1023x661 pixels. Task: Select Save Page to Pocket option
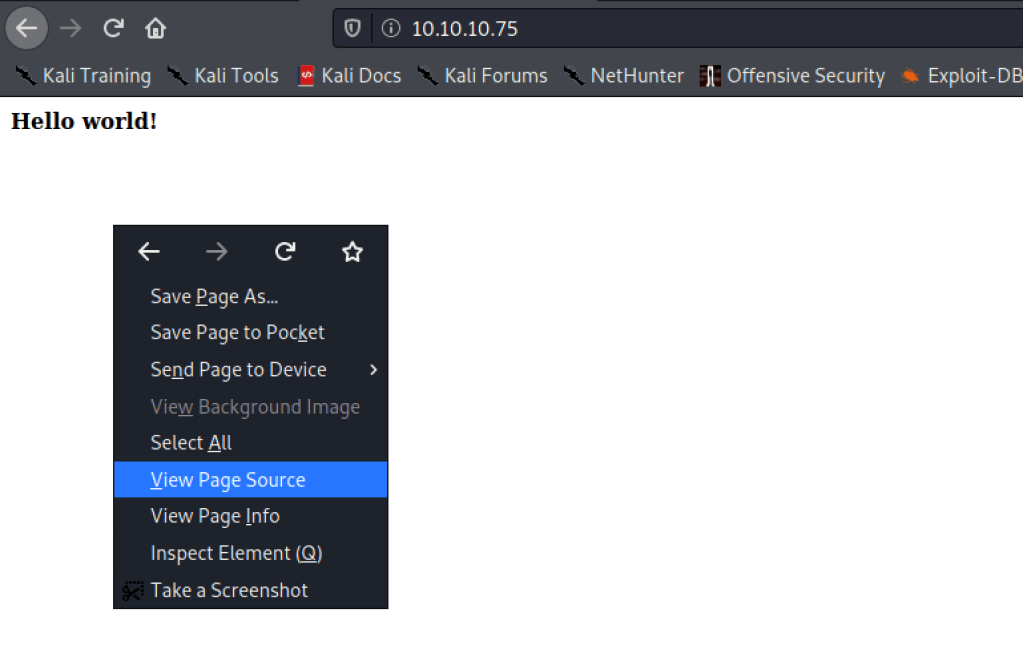tap(237, 332)
